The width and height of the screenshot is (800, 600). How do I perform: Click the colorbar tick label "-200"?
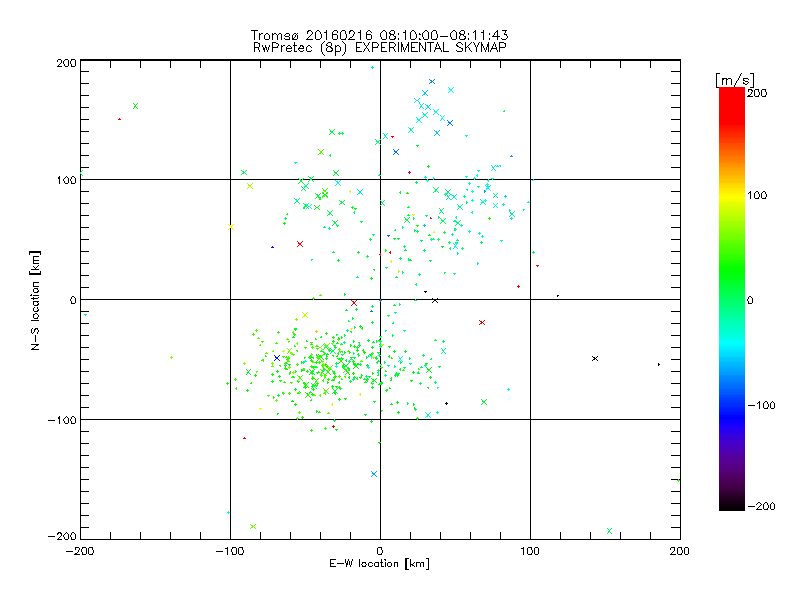point(761,506)
